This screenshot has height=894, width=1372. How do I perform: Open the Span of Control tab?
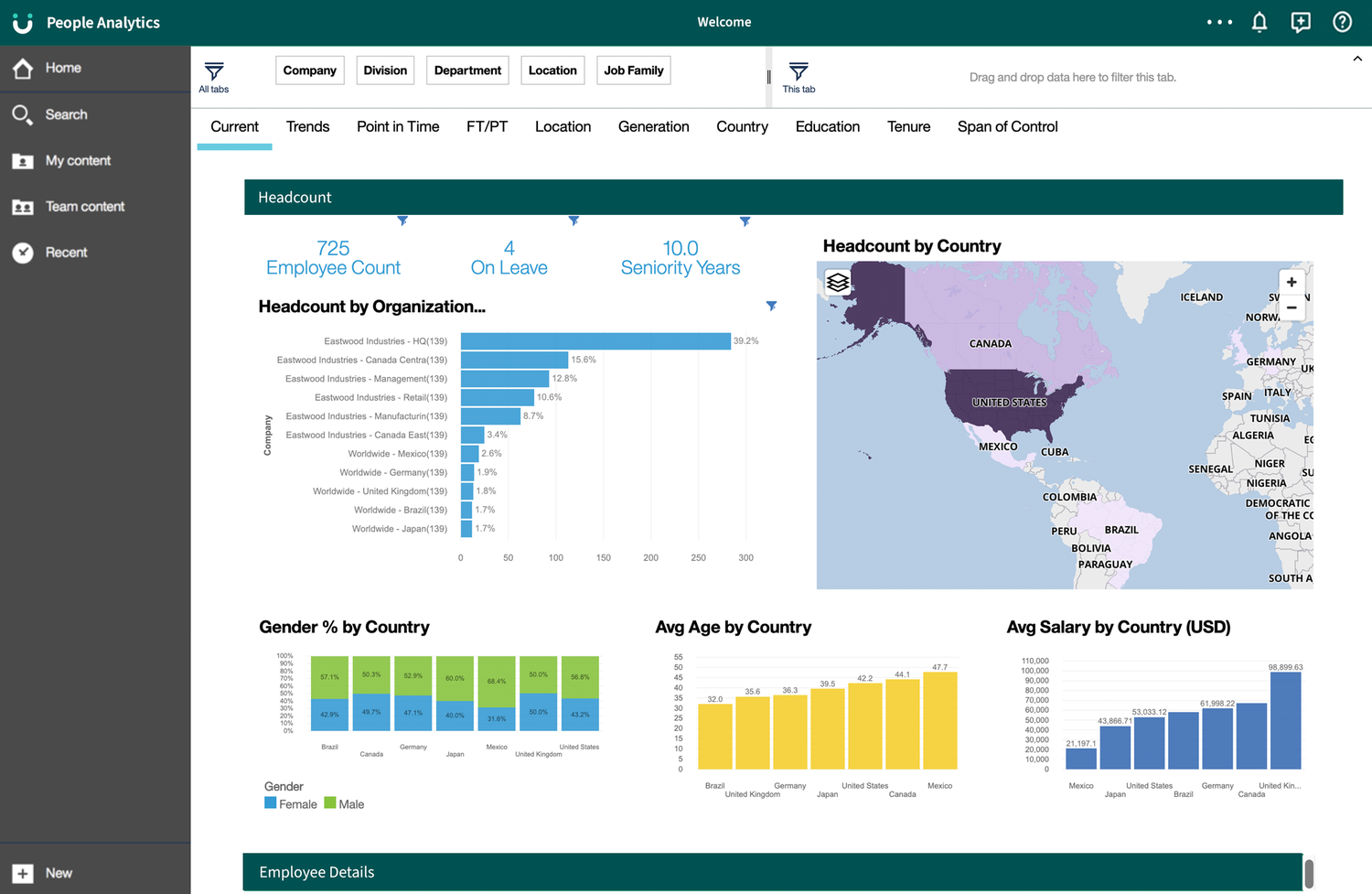[1007, 127]
